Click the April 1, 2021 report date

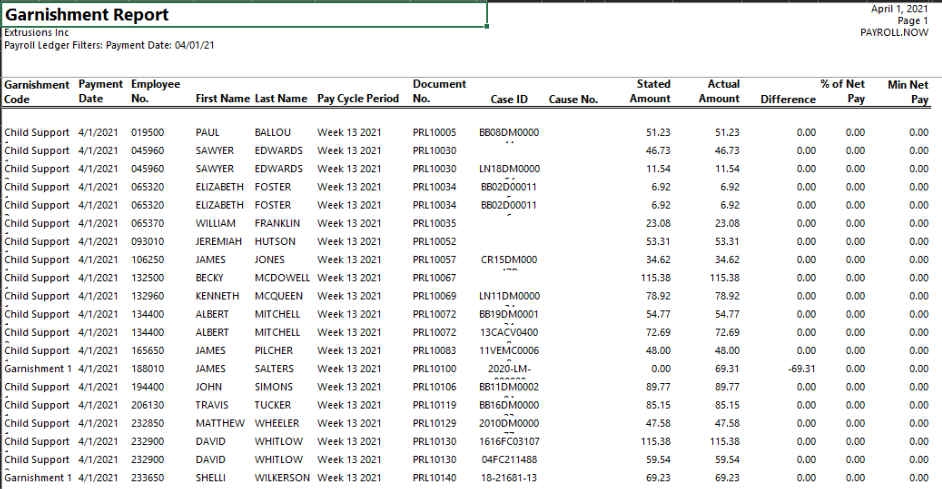coord(899,8)
